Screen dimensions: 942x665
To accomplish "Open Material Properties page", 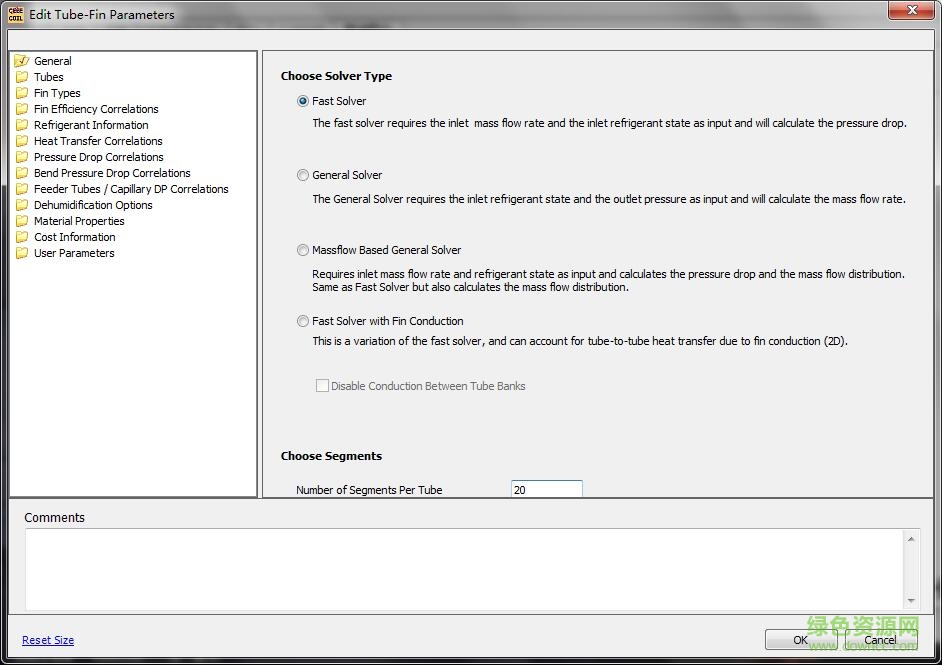I will click(x=79, y=221).
